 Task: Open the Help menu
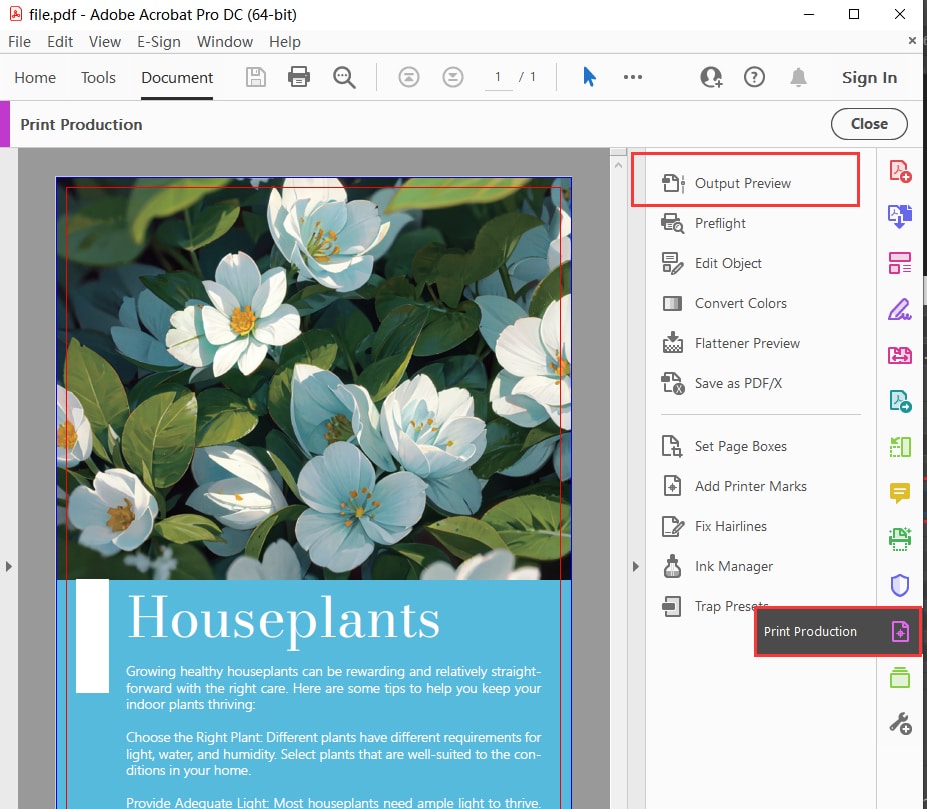click(284, 42)
